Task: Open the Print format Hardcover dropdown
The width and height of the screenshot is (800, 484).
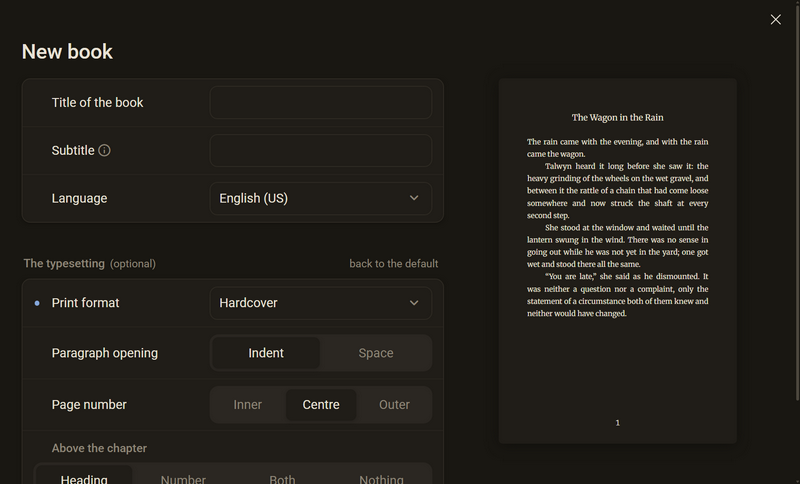Action: click(321, 303)
